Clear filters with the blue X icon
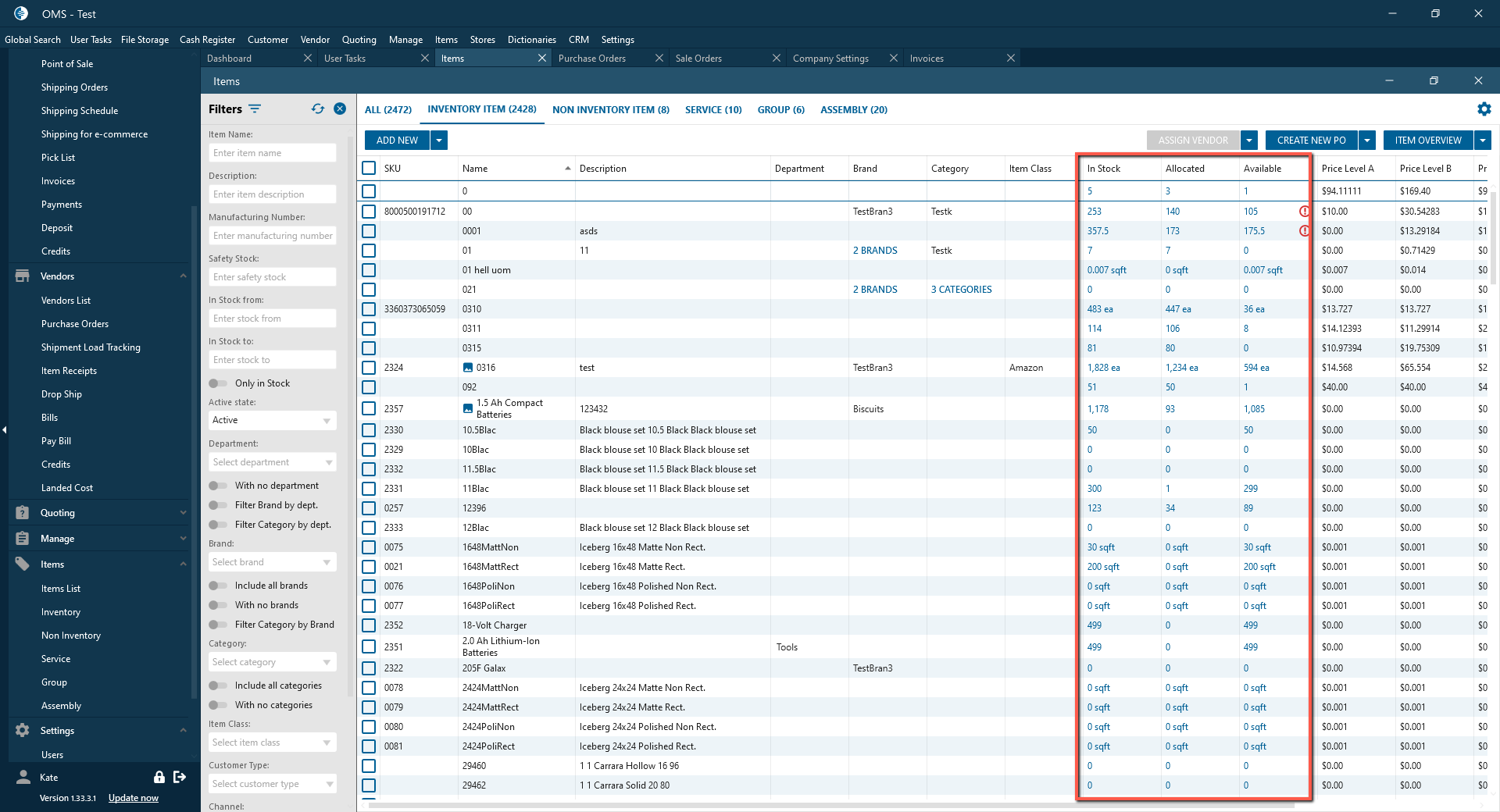Screen dimensions: 1500x812 [340, 109]
